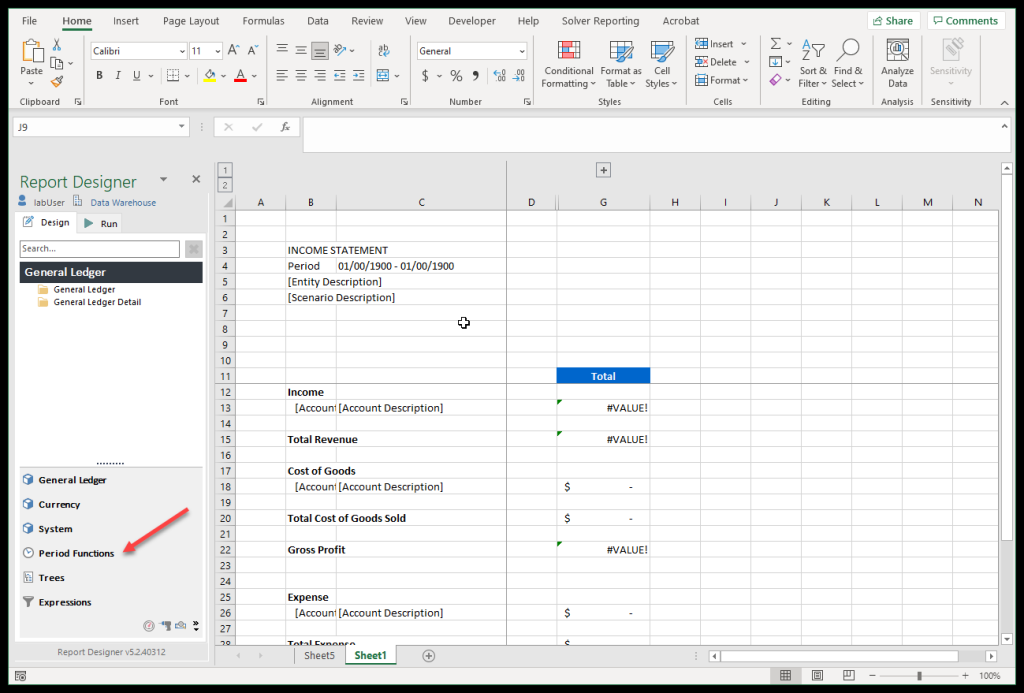Select the Trees panel item

[51, 578]
